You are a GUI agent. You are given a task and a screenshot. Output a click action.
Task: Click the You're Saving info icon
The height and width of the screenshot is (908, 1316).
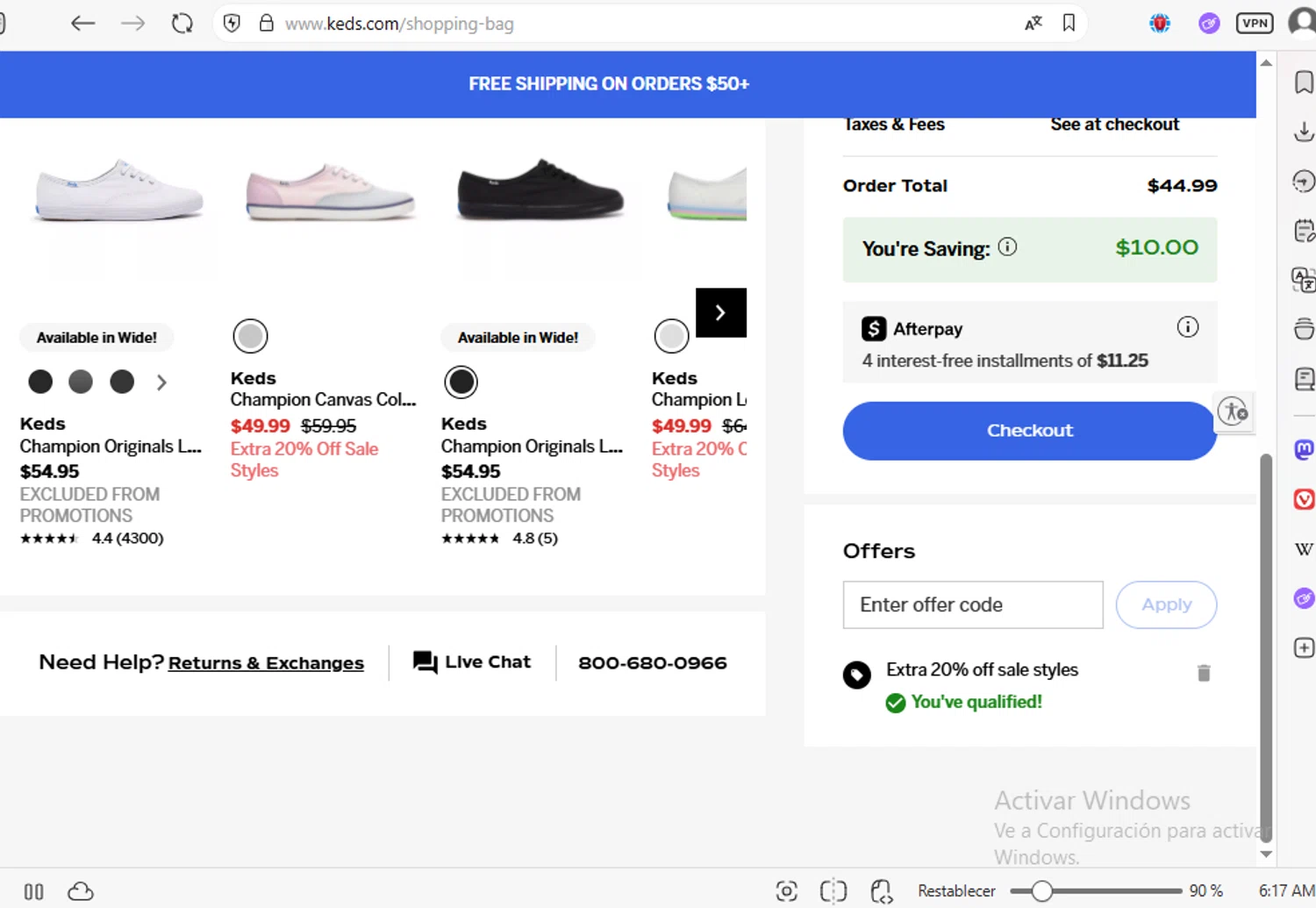click(x=1008, y=247)
